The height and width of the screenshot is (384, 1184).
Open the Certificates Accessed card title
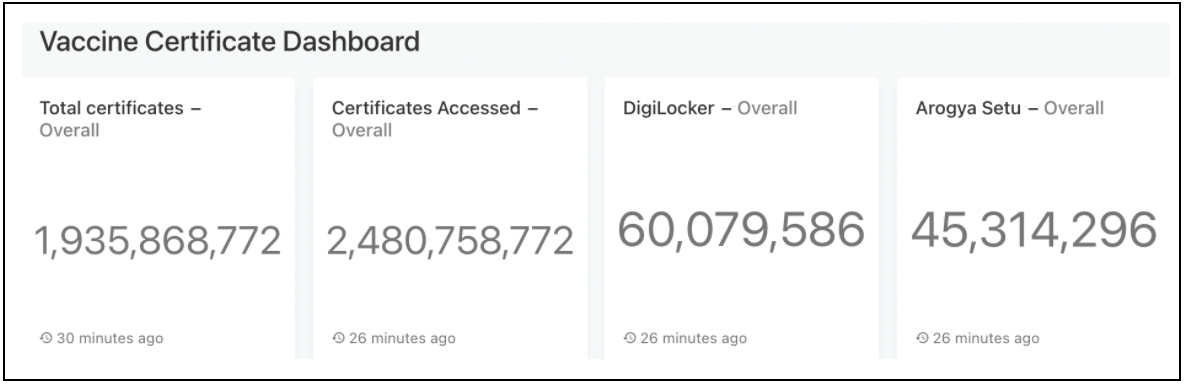pos(427,108)
